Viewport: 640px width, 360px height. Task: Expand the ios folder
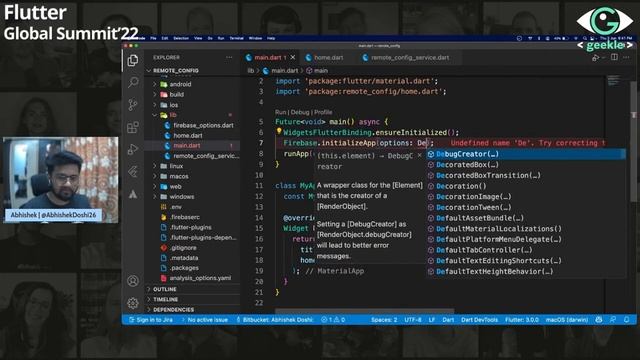pos(155,105)
